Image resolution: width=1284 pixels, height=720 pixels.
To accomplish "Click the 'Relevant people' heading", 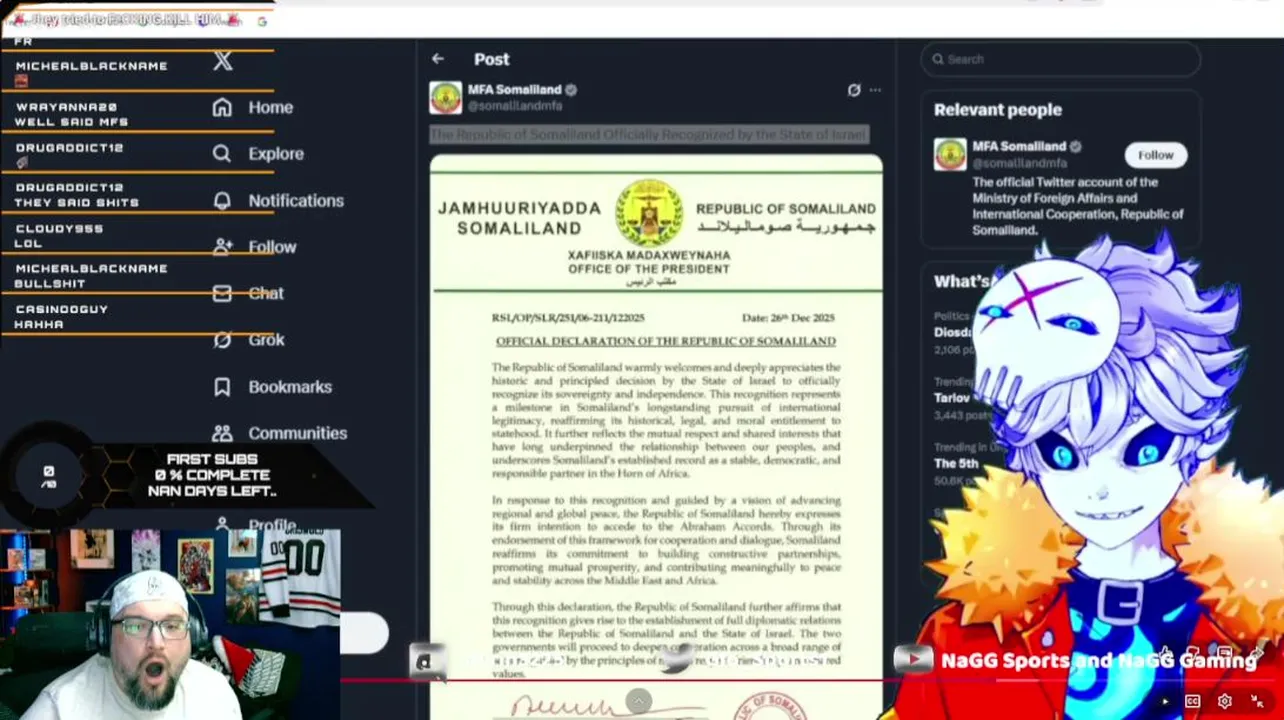I will click(998, 110).
